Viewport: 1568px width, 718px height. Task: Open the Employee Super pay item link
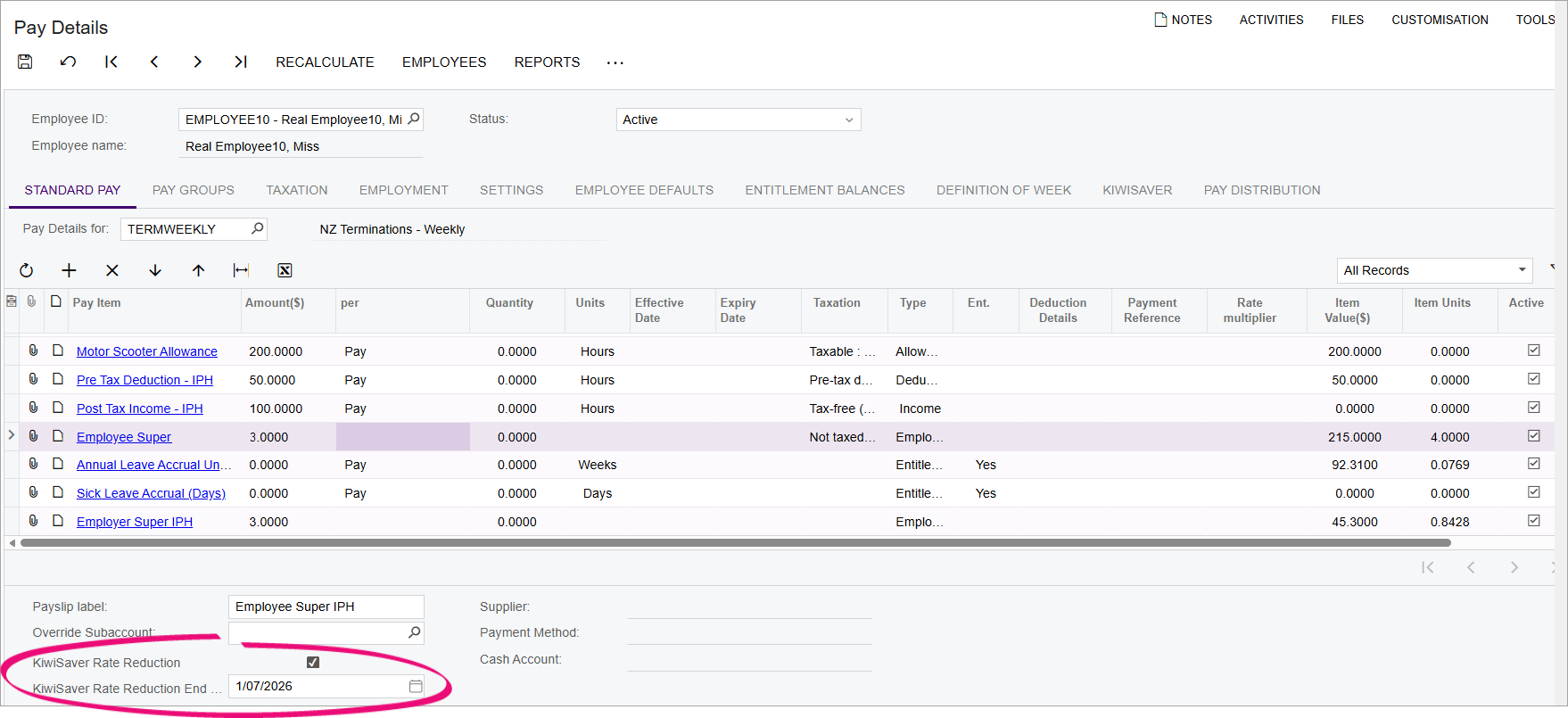[124, 437]
